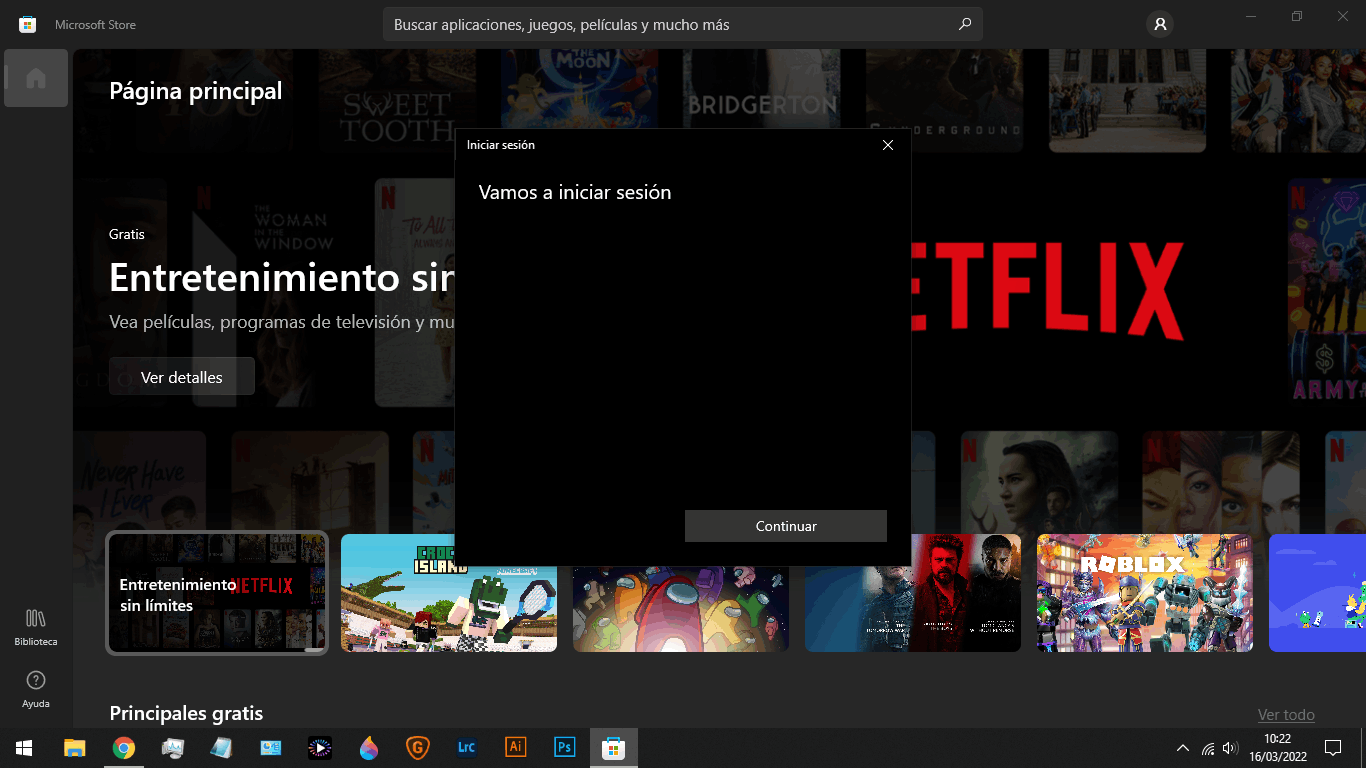This screenshot has height=768, width=1366.
Task: Open the notepad app in taskbar
Action: tap(221, 747)
